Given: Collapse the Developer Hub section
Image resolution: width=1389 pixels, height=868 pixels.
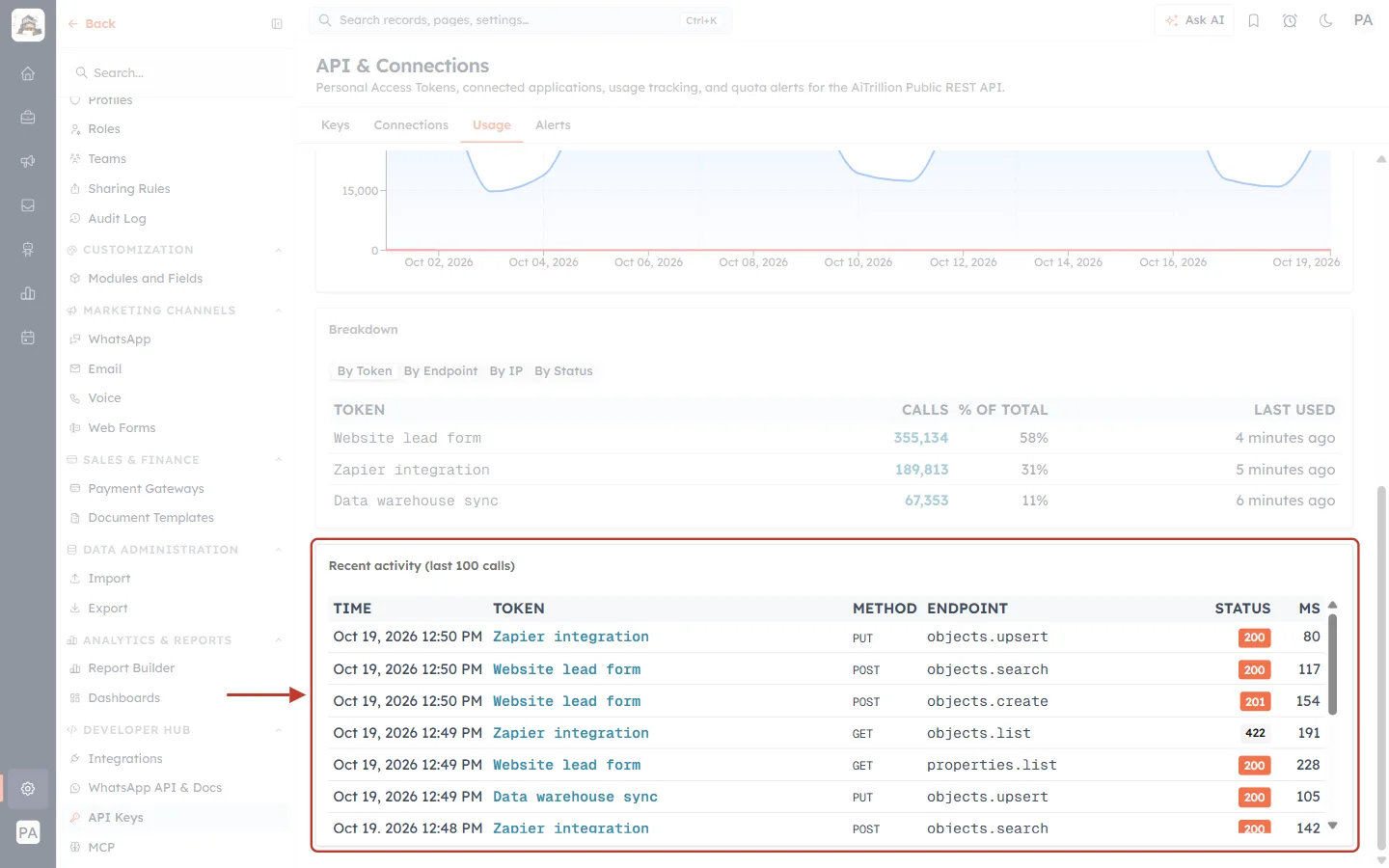Looking at the screenshot, I should point(279,730).
